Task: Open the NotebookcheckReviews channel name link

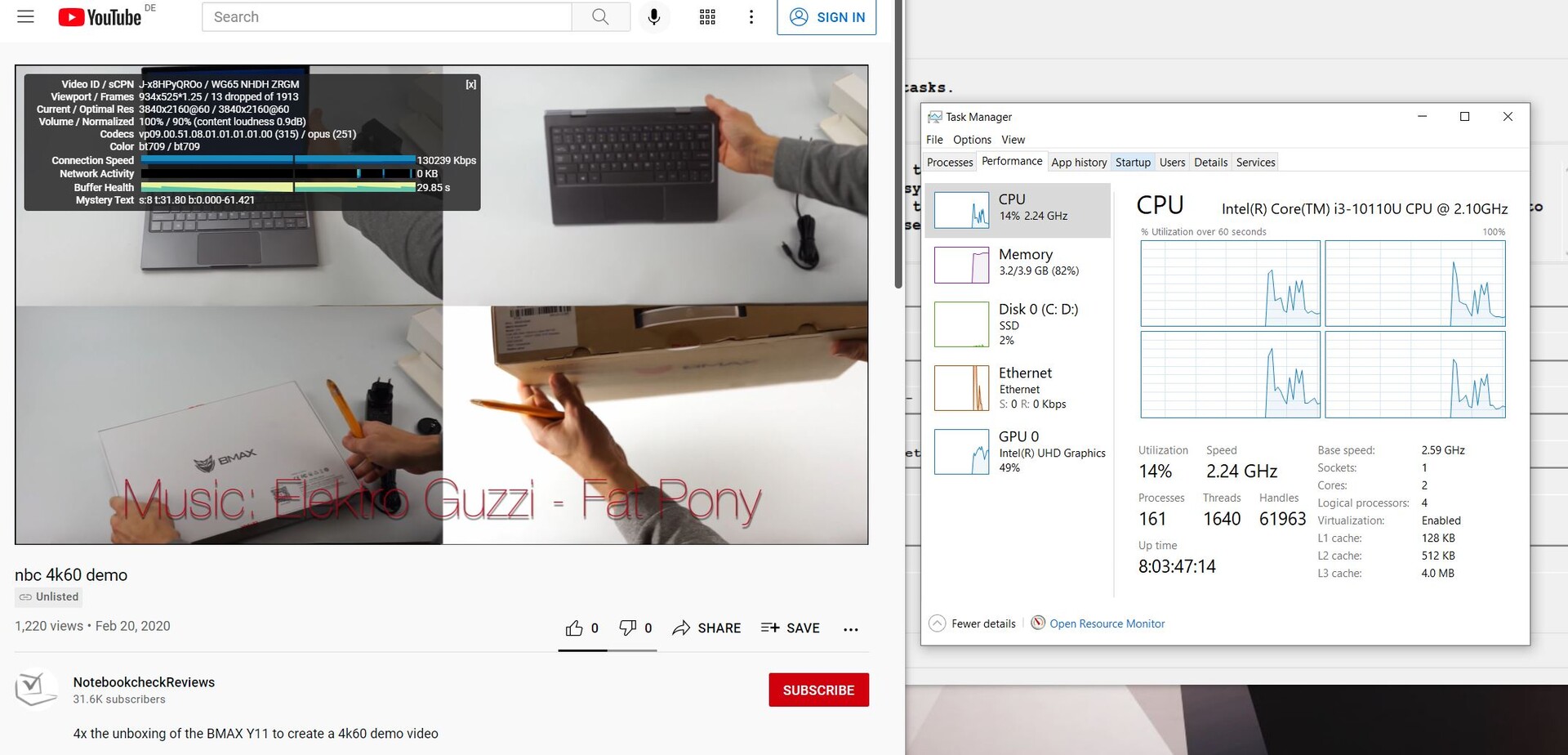Action: pyautogui.click(x=144, y=682)
